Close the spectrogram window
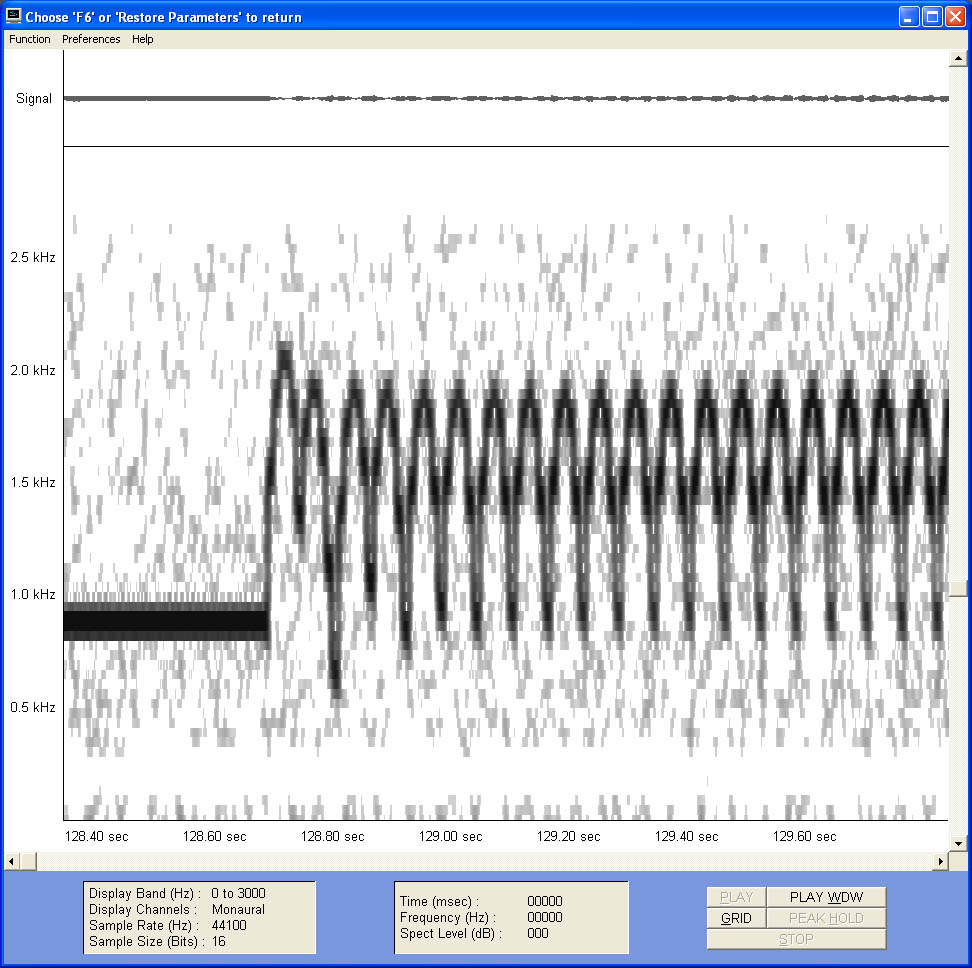The width and height of the screenshot is (972, 968). [x=955, y=17]
